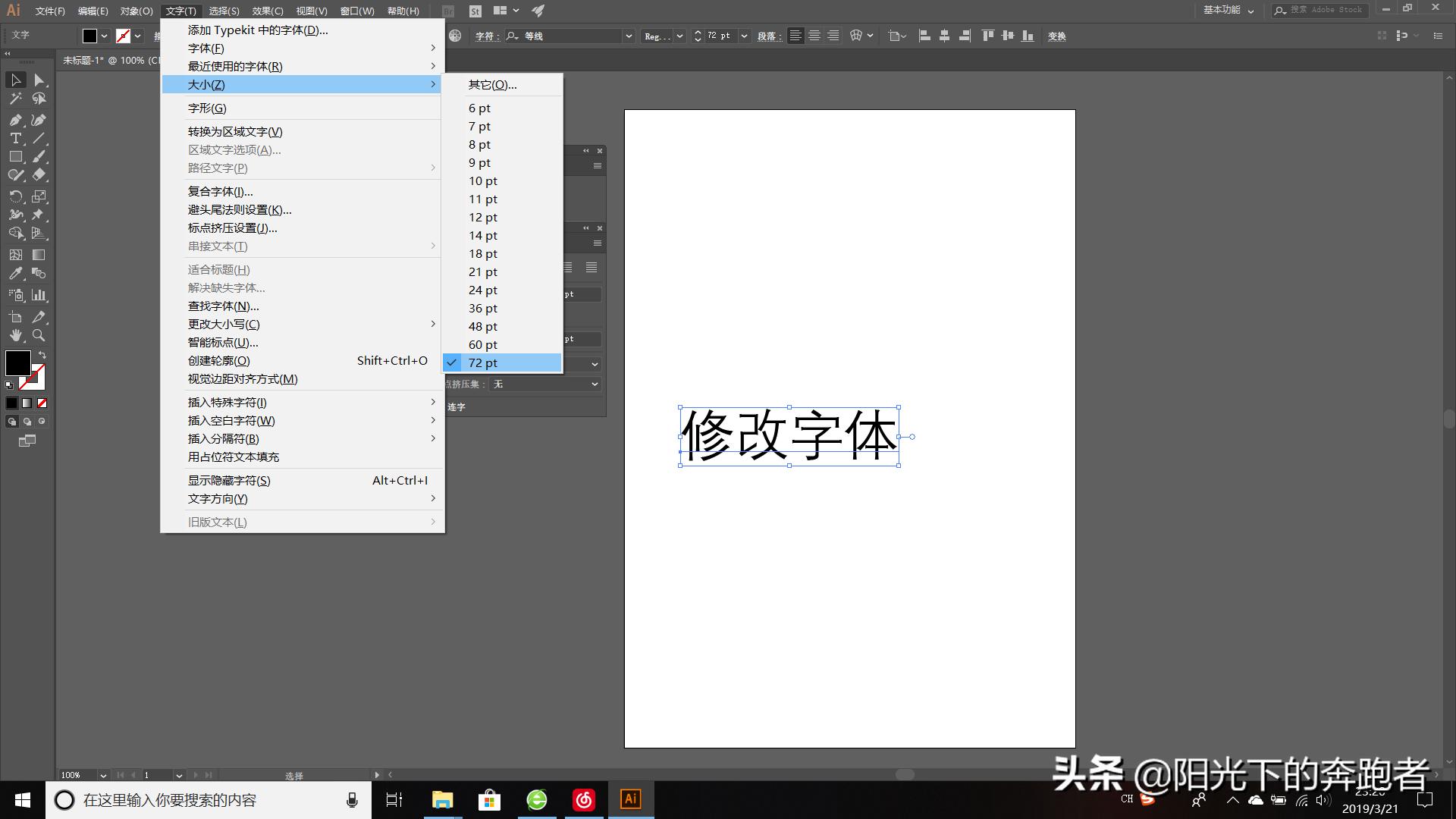
Task: Select the Magic Wand tool
Action: pos(15,99)
